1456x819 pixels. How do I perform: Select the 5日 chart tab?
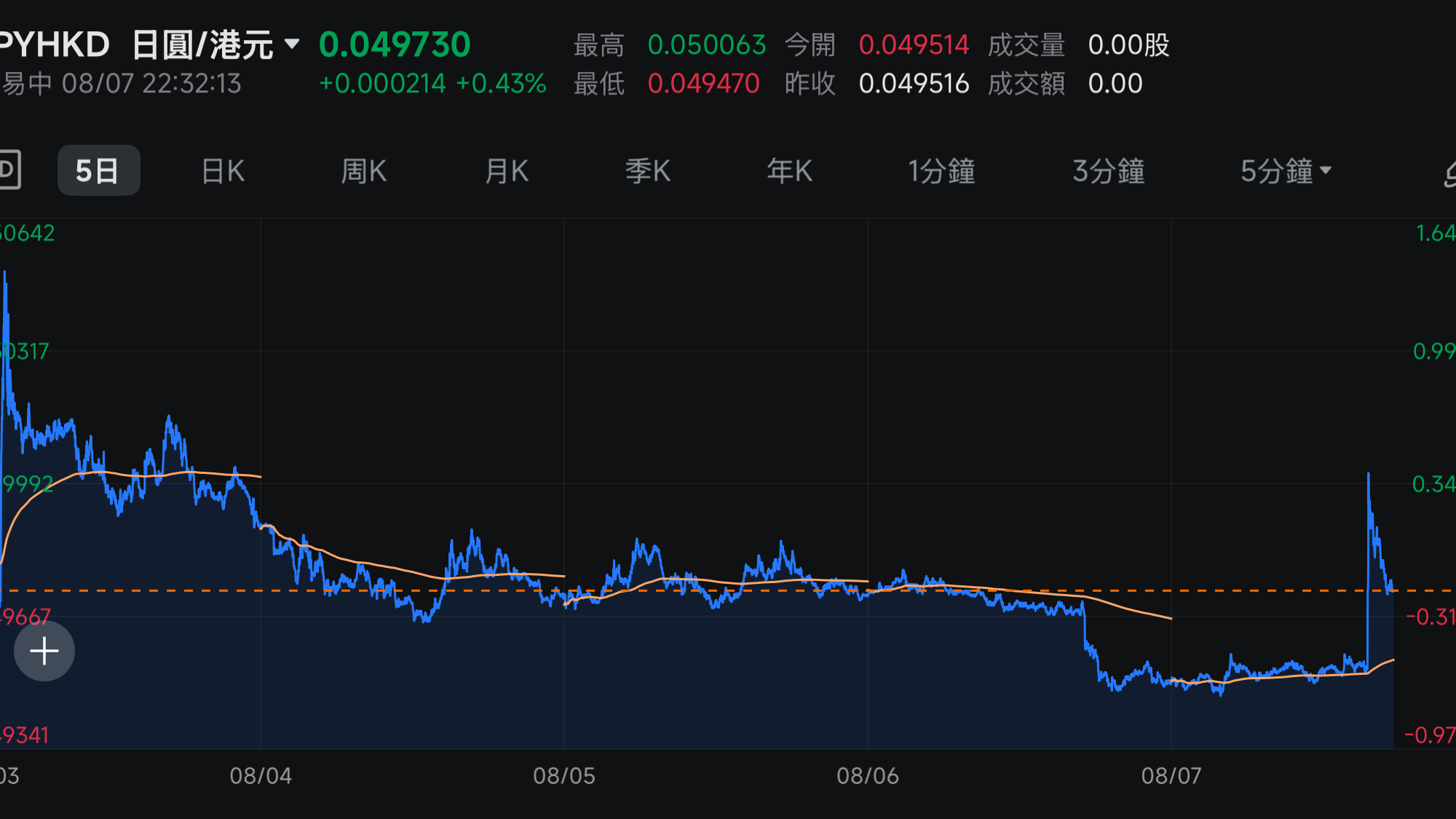tap(98, 170)
